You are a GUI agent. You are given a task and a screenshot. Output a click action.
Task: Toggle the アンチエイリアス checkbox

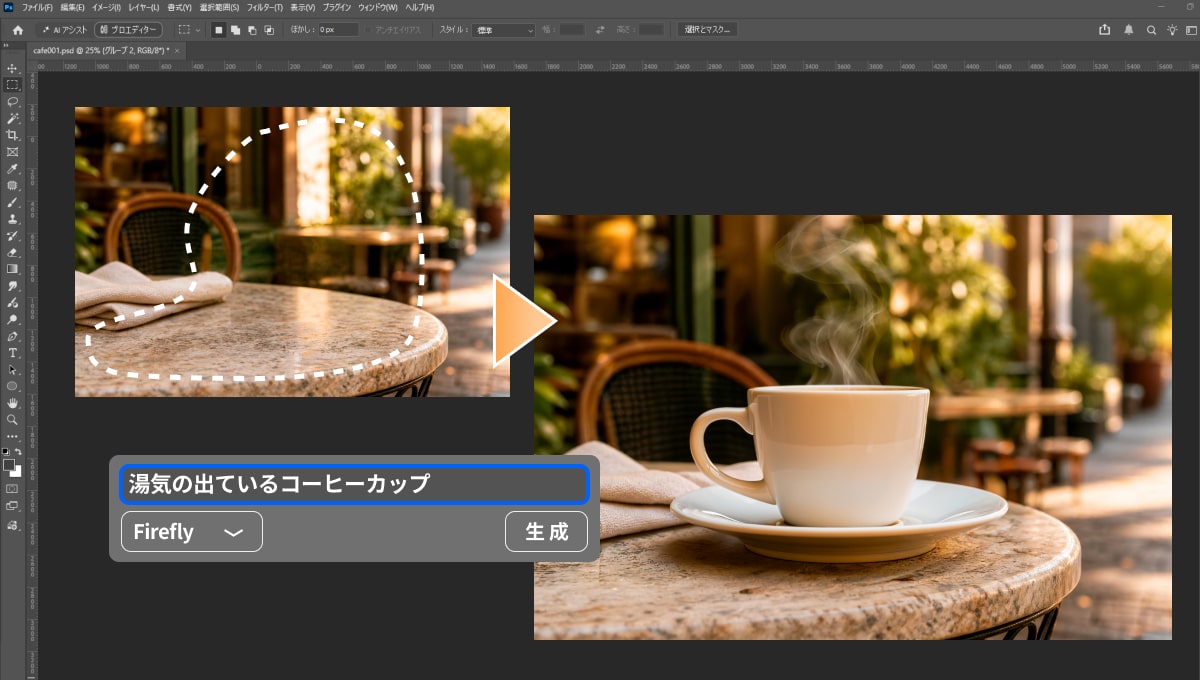pyautogui.click(x=368, y=30)
